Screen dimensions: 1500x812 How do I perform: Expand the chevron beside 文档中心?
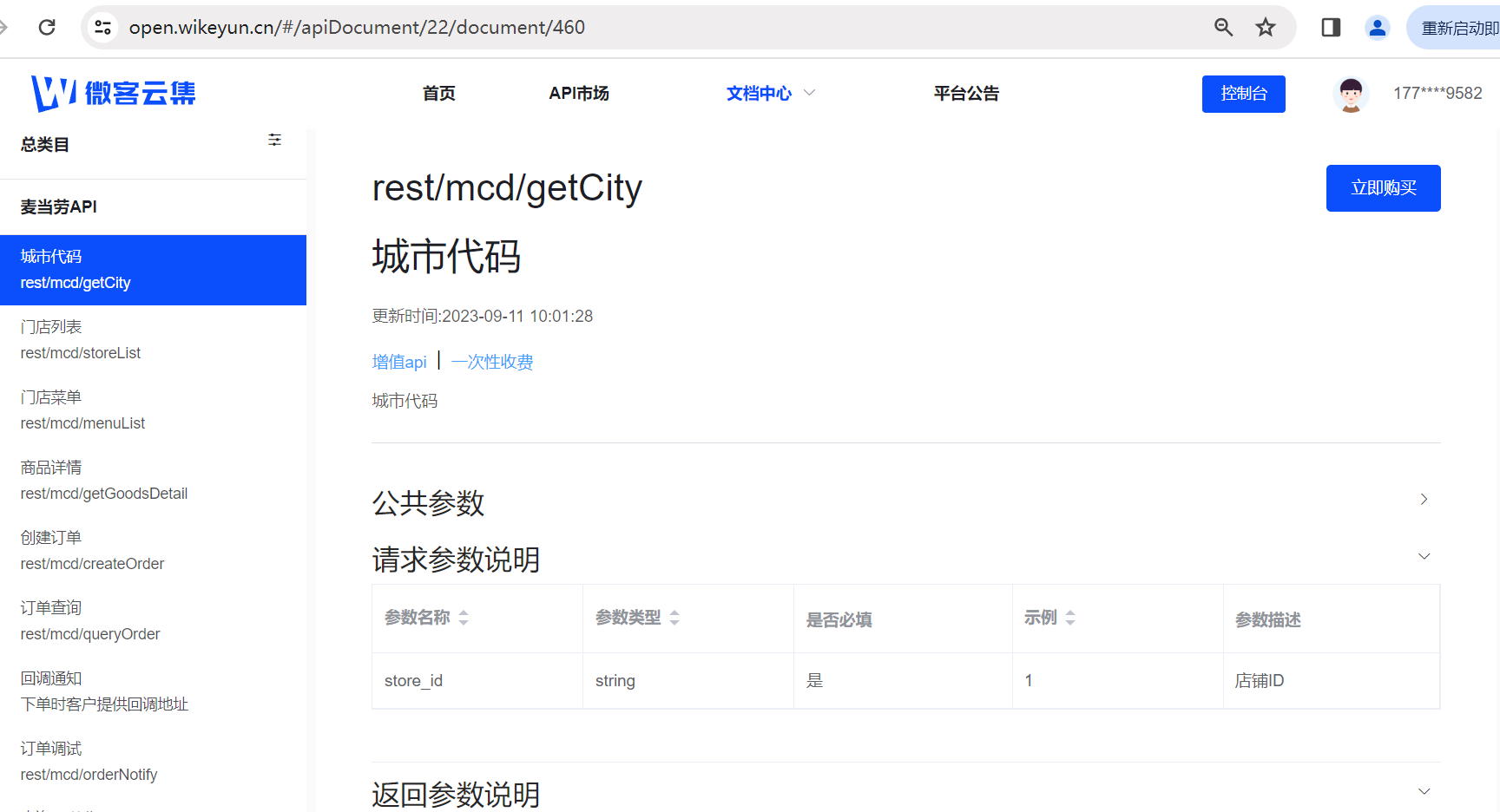tap(809, 93)
